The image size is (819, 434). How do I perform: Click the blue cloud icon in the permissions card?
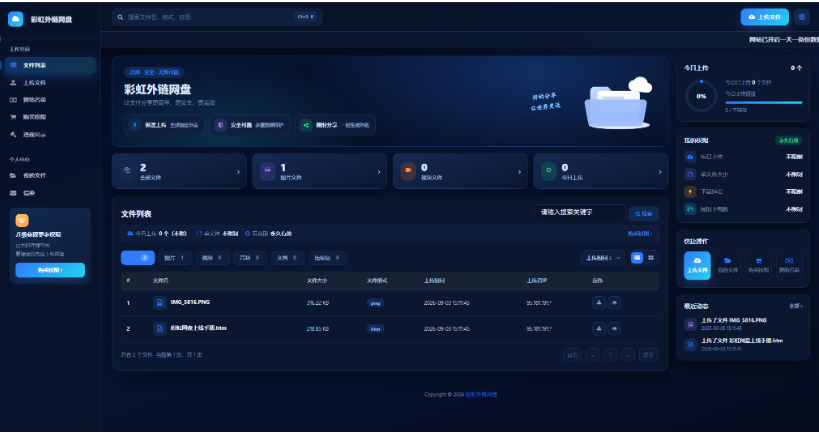tap(690, 157)
